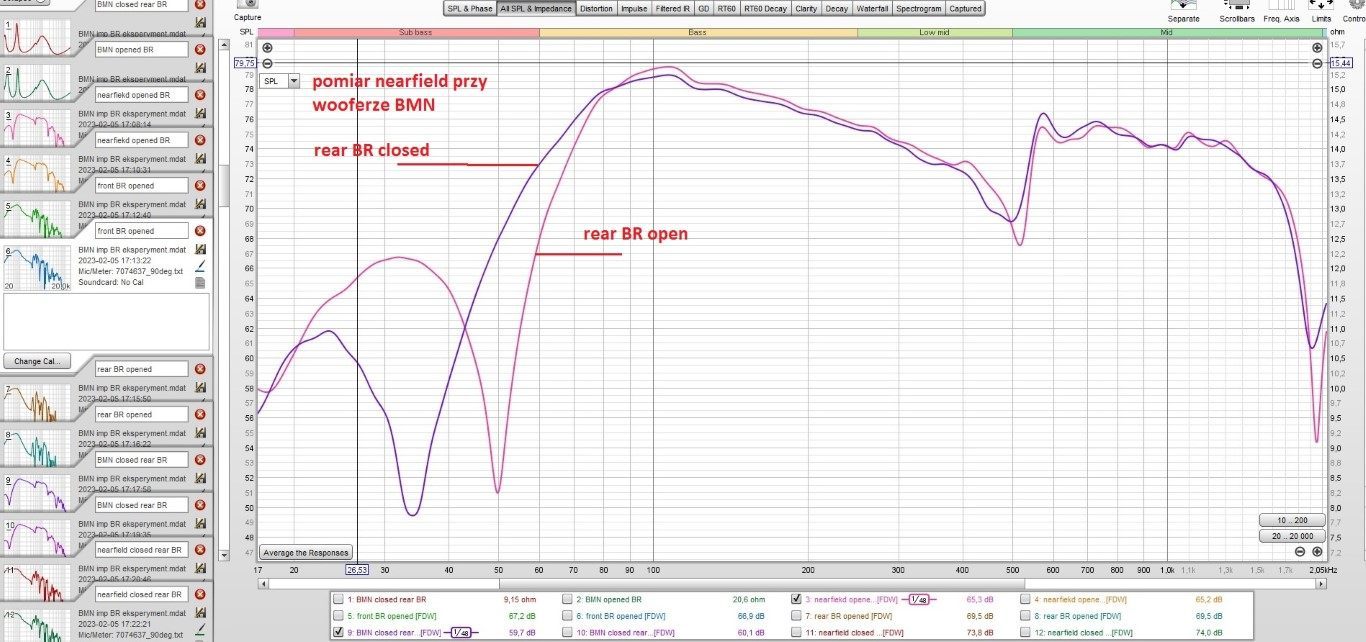Delete measurement 5 named front BR opened
Screen dimensions: 1366x642
point(199,185)
